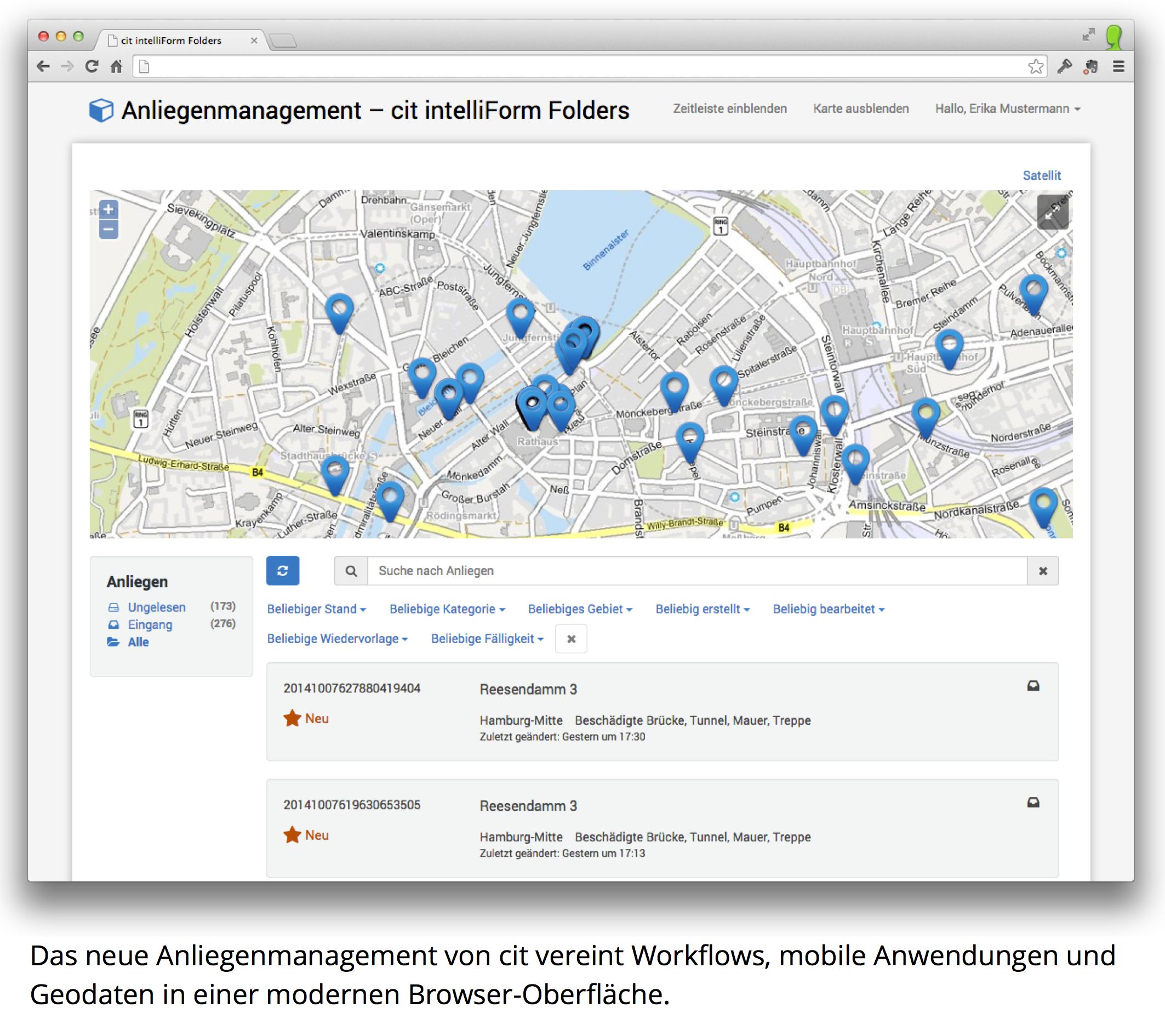Select Eingang folder in sidebar
1165x1036 pixels.
(150, 624)
